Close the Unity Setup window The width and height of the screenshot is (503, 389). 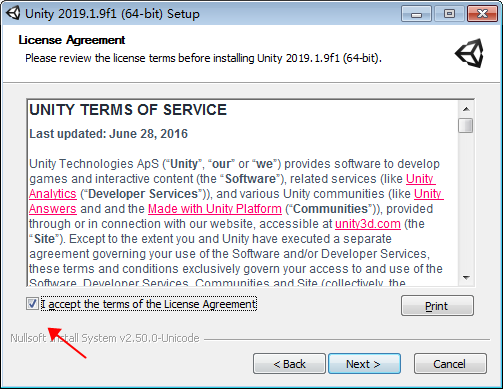point(482,14)
